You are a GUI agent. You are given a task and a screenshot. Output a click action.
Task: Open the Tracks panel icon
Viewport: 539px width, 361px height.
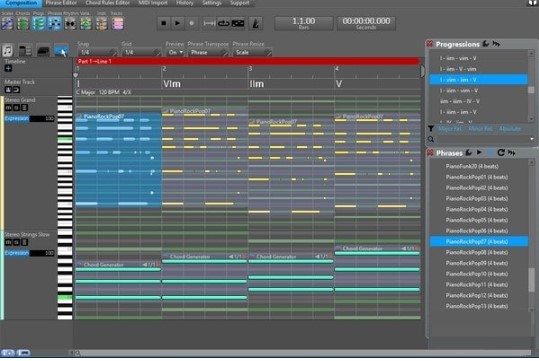(117, 24)
